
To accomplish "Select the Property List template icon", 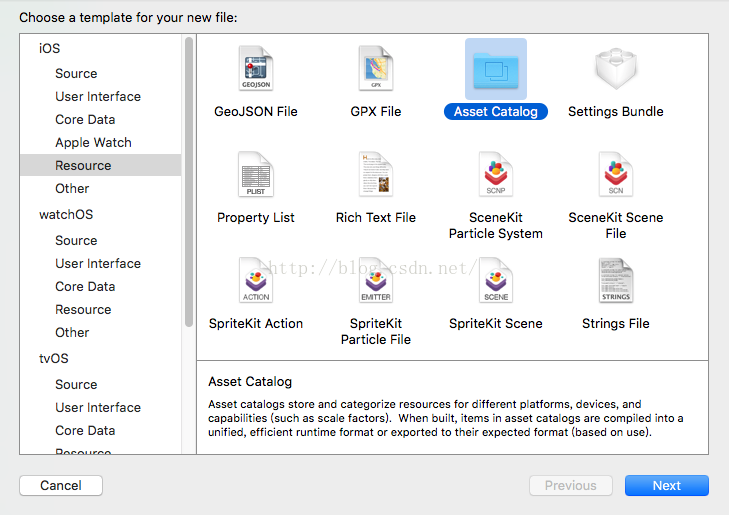I will coord(255,175).
